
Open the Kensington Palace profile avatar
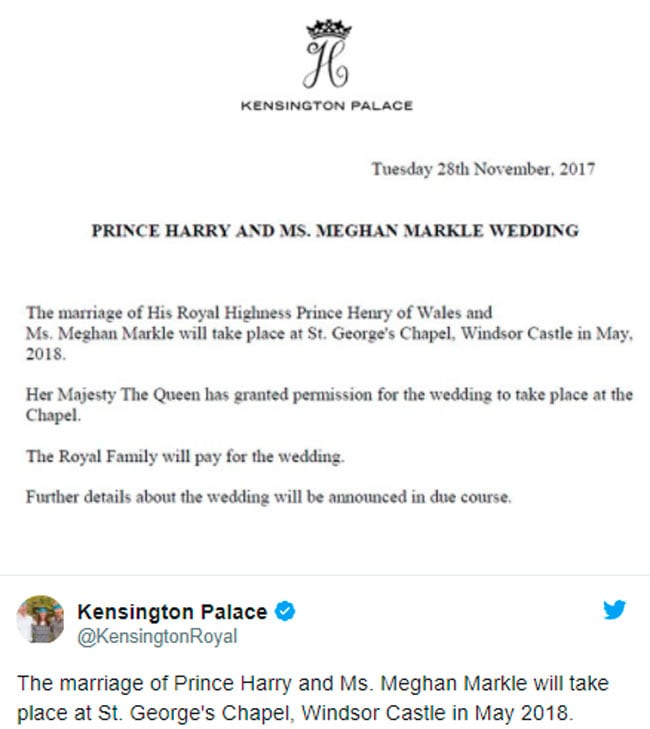[40, 619]
